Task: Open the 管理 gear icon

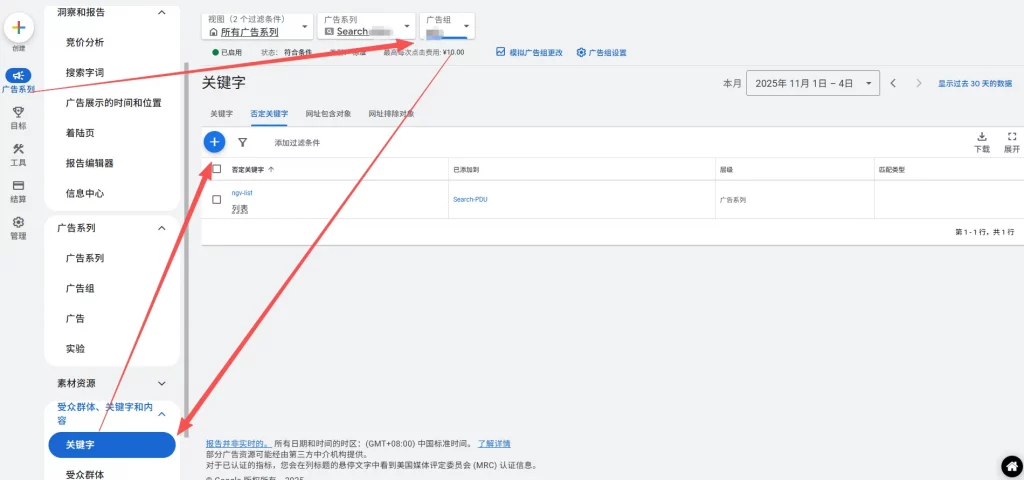Action: pos(18,223)
